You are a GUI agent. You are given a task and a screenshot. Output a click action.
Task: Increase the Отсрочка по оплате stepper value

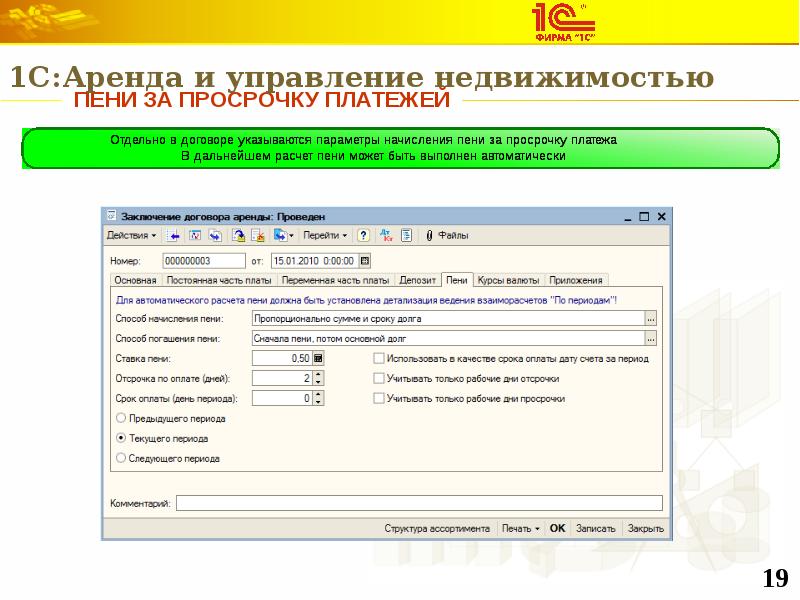(x=318, y=374)
